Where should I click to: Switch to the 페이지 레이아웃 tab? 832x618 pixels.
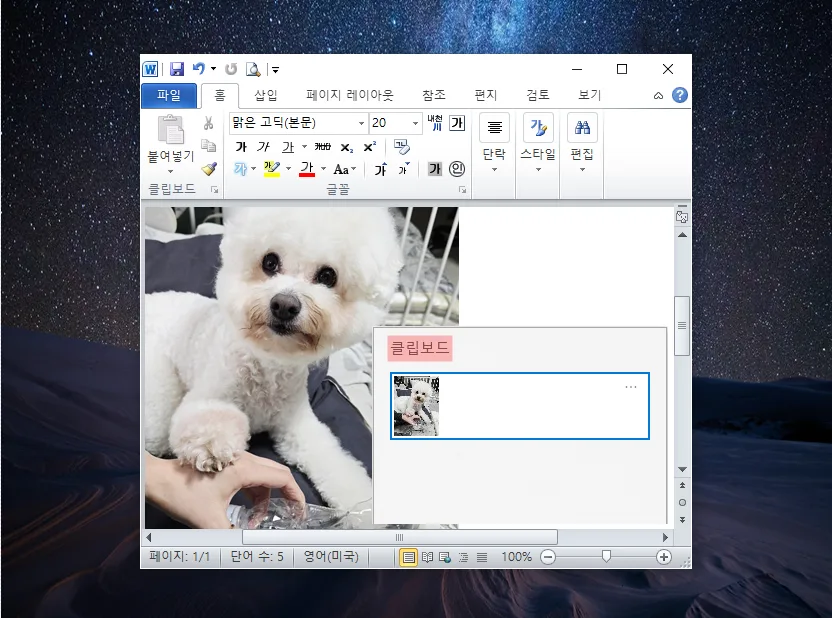click(x=350, y=95)
